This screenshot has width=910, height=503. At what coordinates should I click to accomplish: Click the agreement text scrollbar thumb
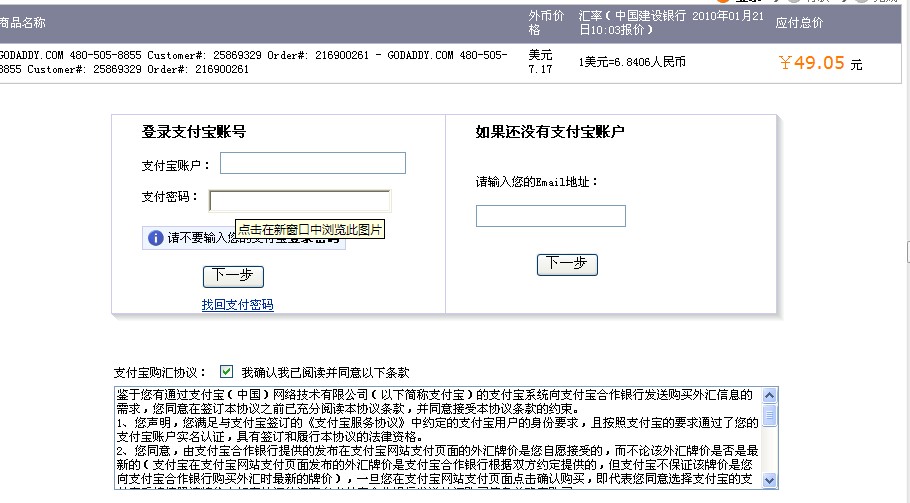coord(770,414)
